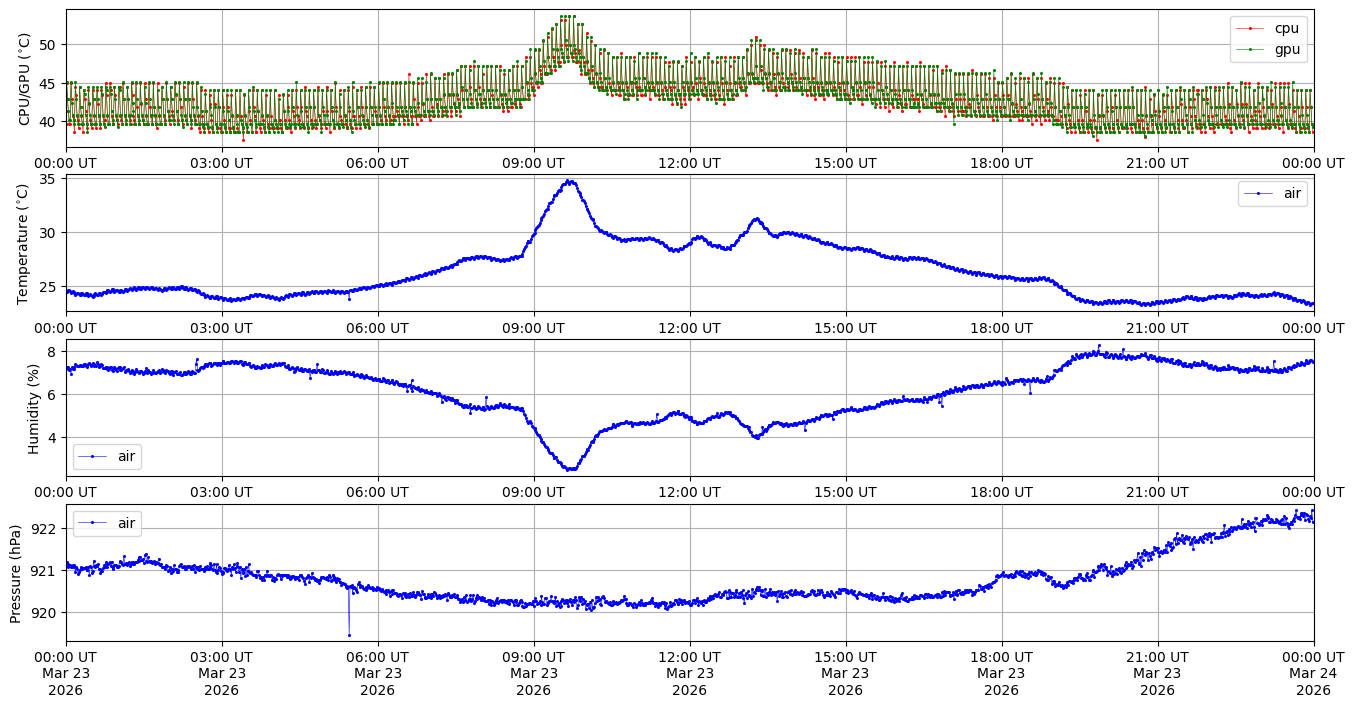The image size is (1354, 707).
Task: Click the 922 tick on the pressure axis
Action: 46,529
